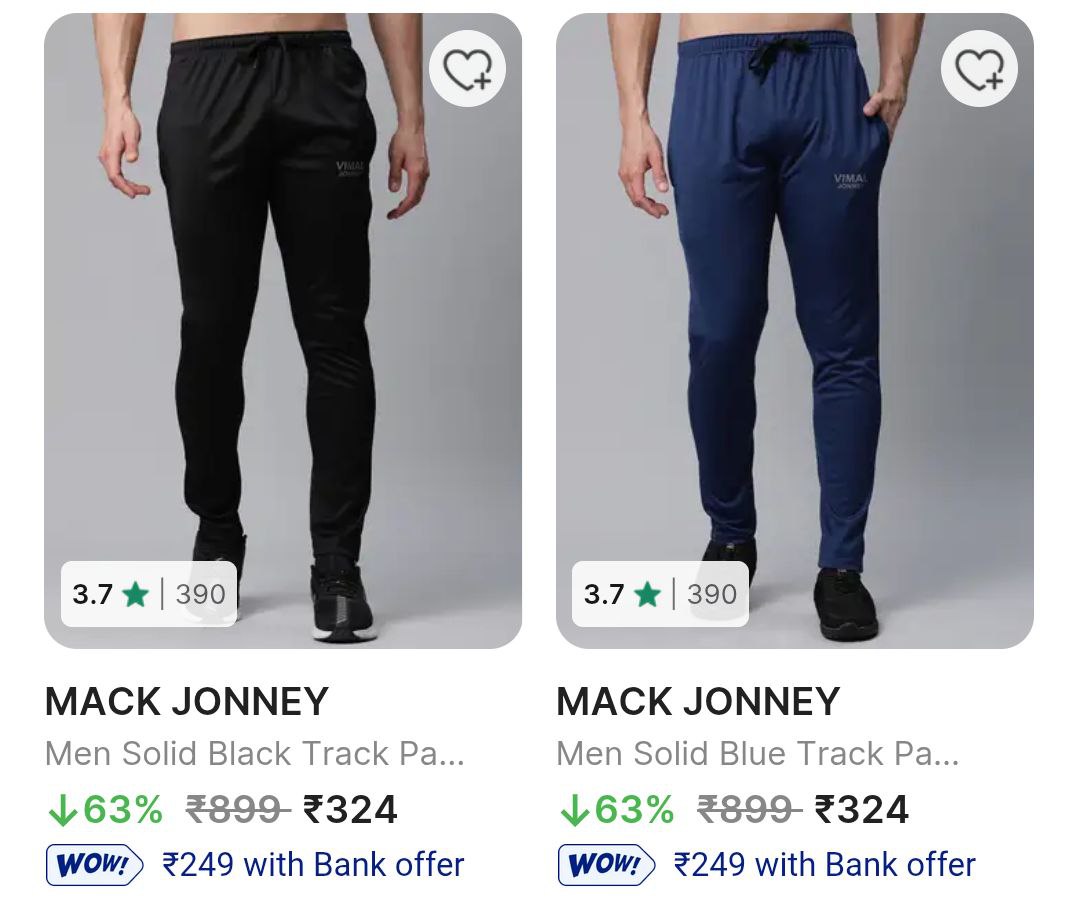Click ₹324 price of blue track pants
Viewport: 1079px width, 903px height.
point(862,810)
